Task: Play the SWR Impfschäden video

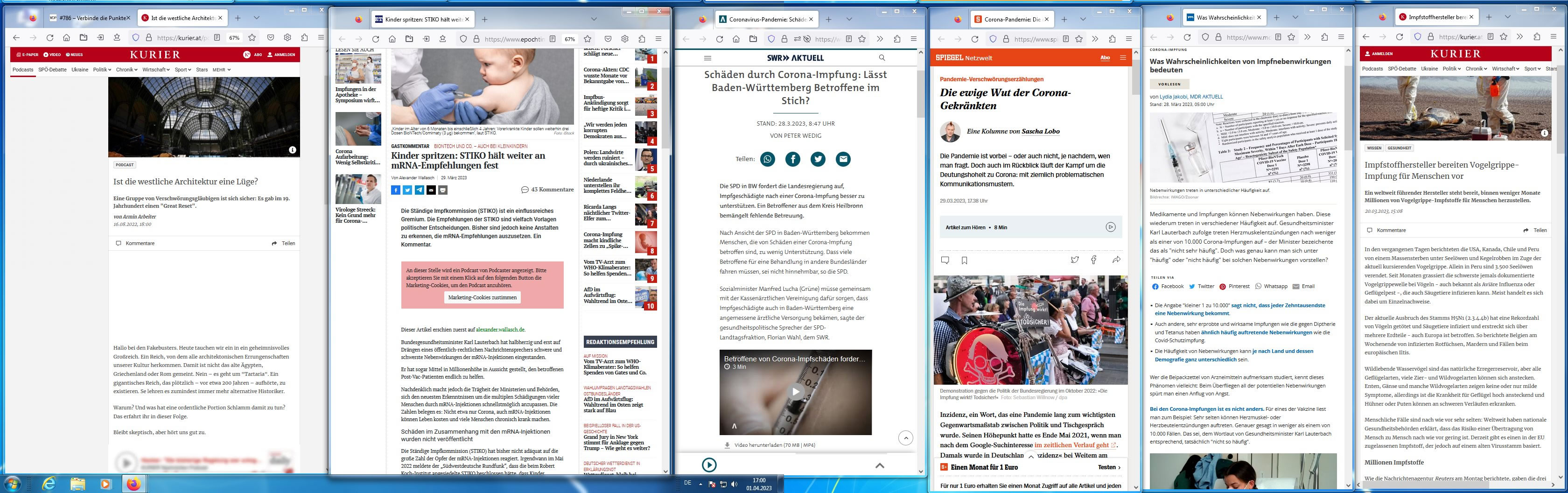Action: [x=795, y=391]
